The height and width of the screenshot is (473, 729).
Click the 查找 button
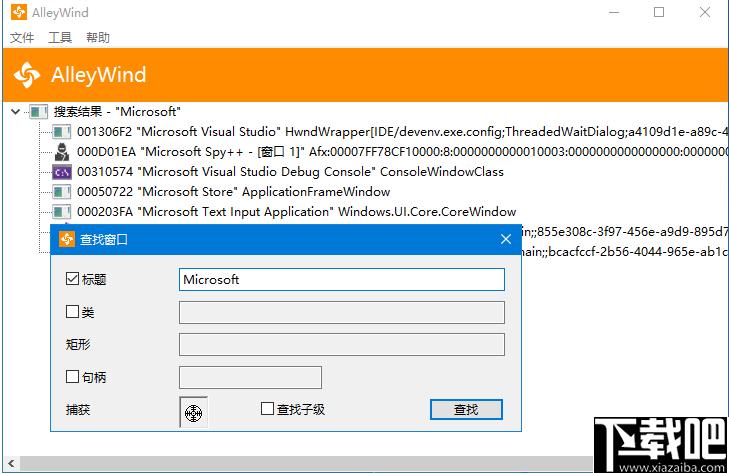[x=466, y=410]
